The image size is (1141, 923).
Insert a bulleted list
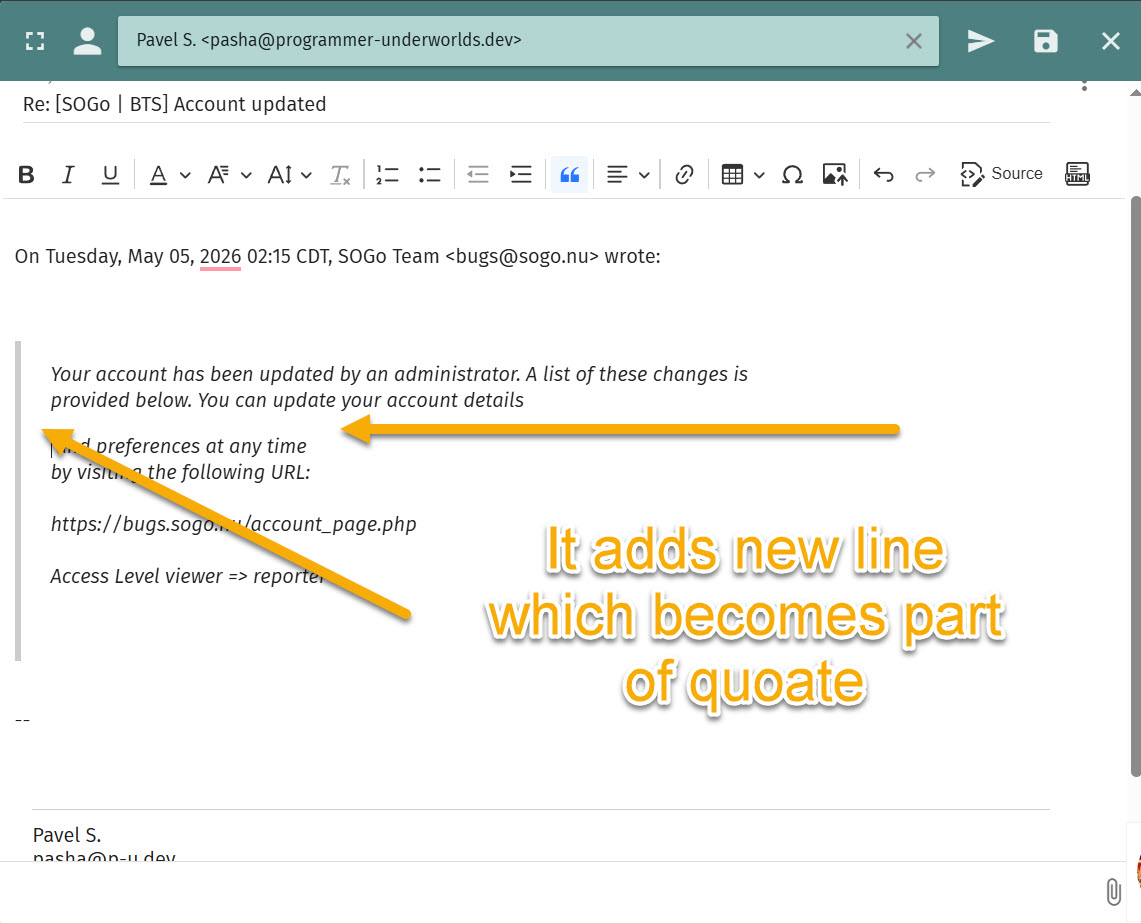[x=429, y=175]
